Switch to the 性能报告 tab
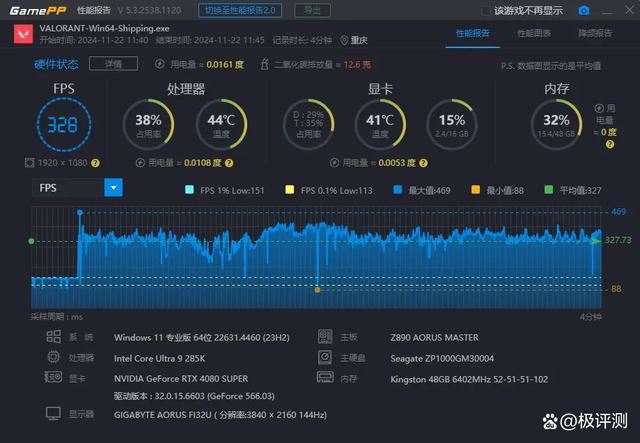 click(473, 33)
